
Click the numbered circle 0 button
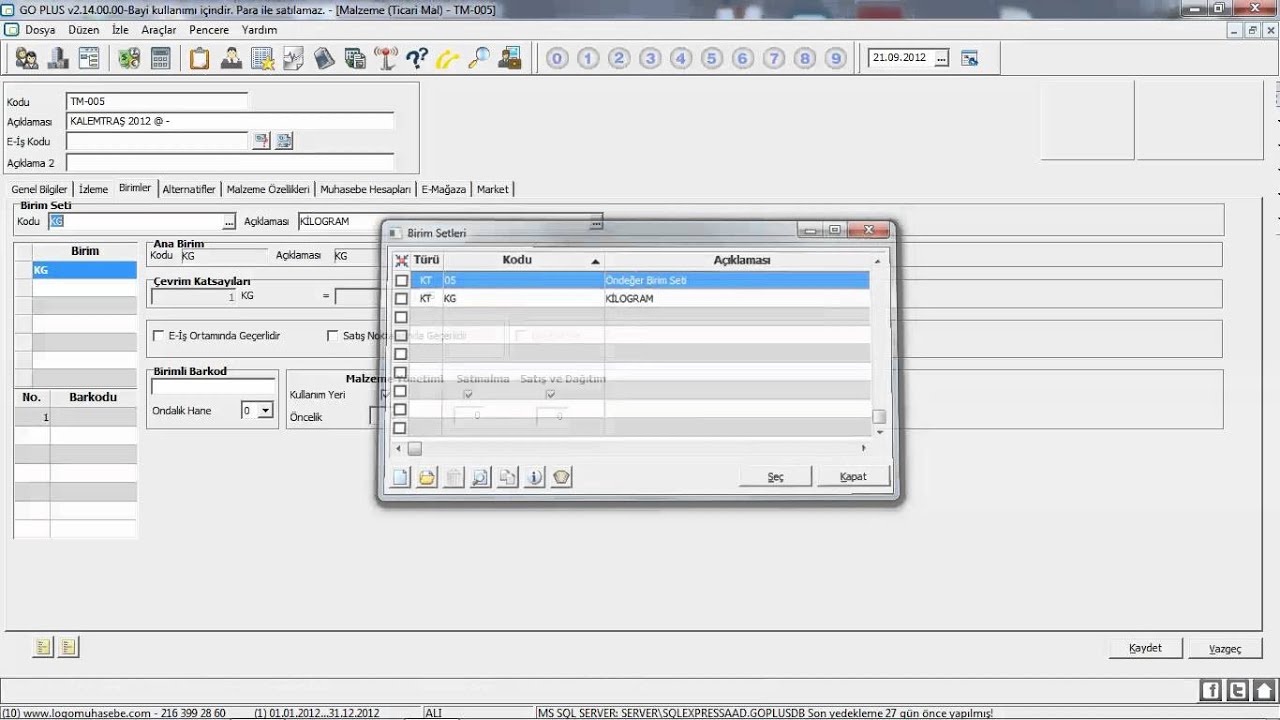557,58
